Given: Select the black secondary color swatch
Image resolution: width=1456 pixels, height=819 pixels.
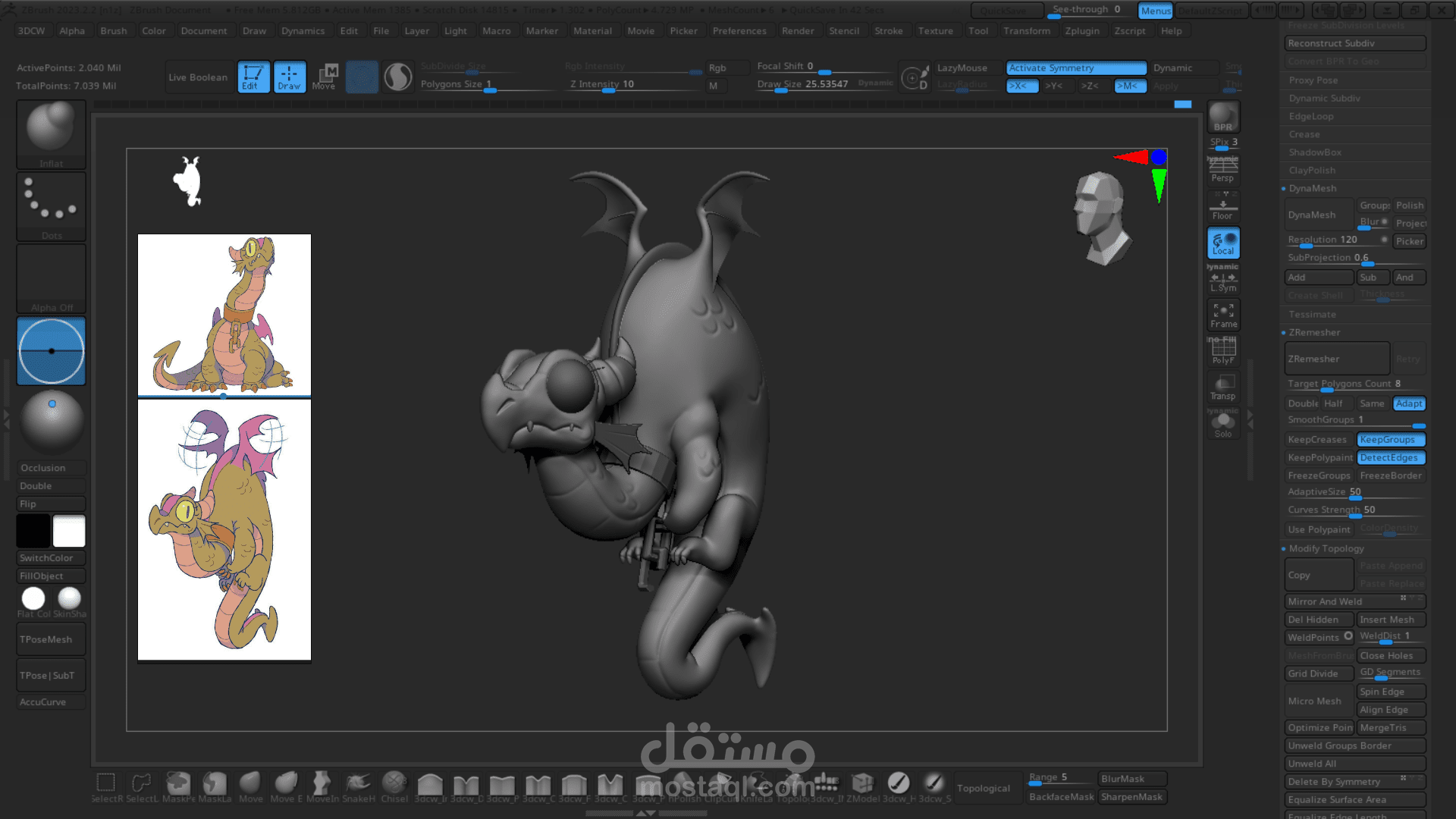Looking at the screenshot, I should pos(33,531).
